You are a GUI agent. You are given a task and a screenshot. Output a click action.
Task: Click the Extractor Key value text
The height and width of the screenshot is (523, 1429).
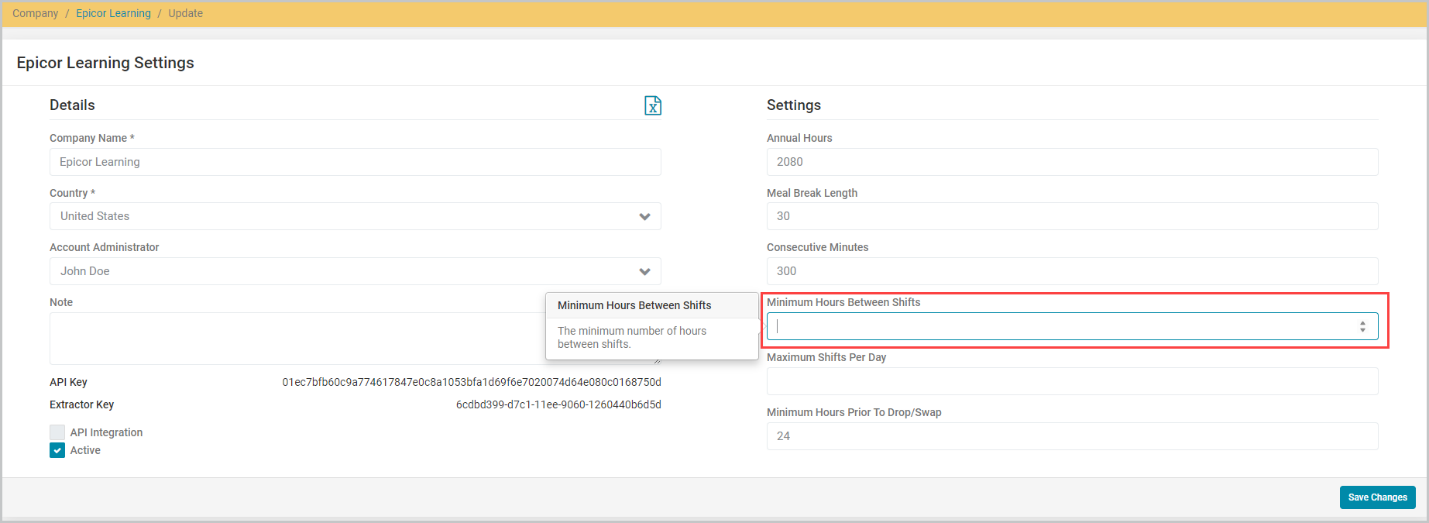pyautogui.click(x=559, y=405)
